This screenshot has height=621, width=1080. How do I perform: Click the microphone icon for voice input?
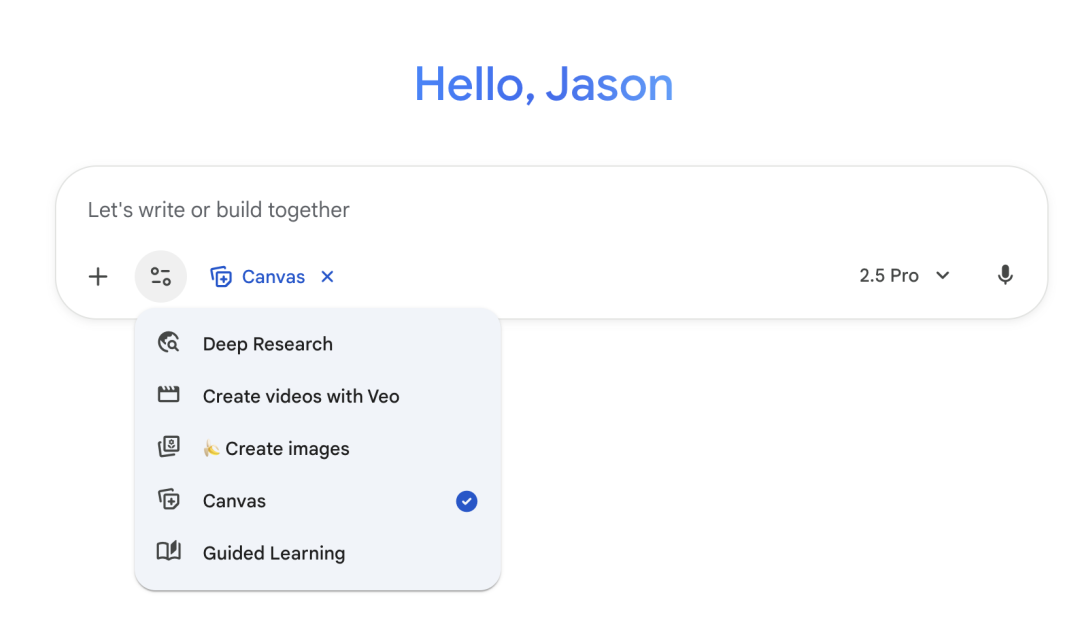pos(1005,276)
